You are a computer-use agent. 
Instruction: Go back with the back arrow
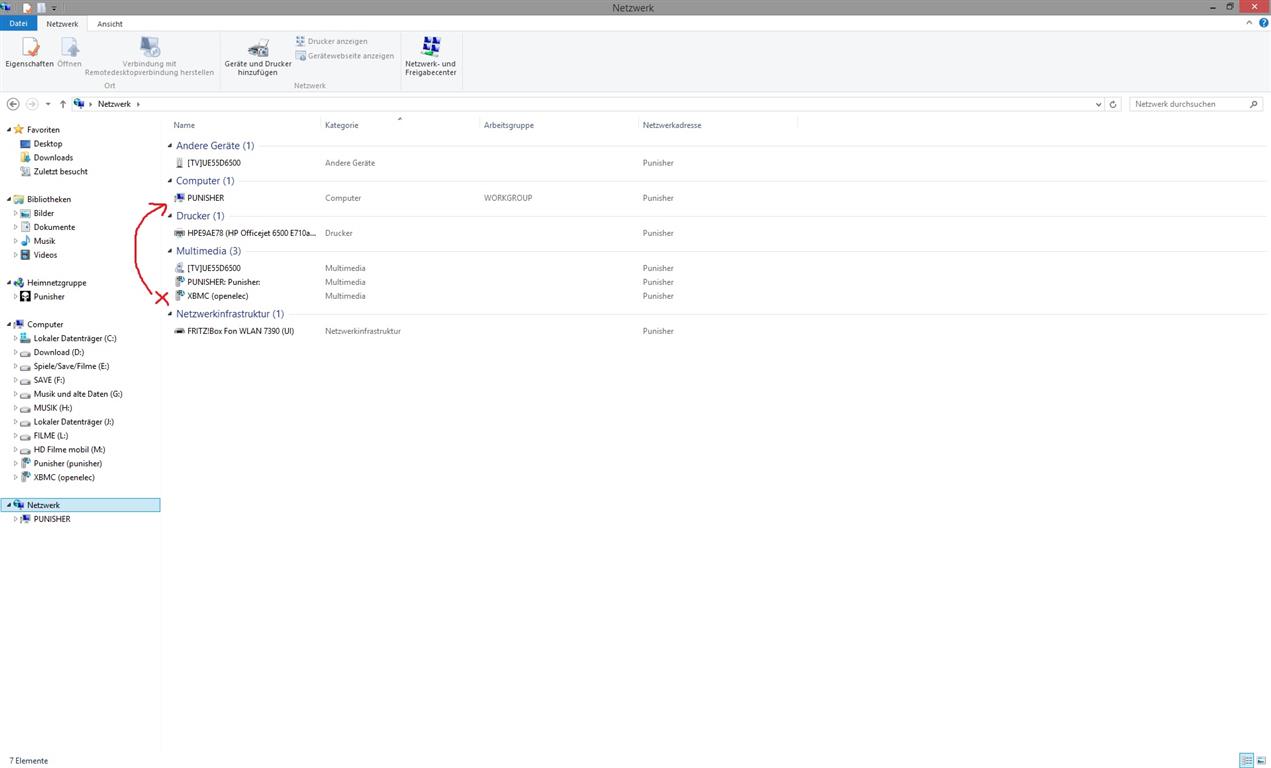click(x=13, y=104)
